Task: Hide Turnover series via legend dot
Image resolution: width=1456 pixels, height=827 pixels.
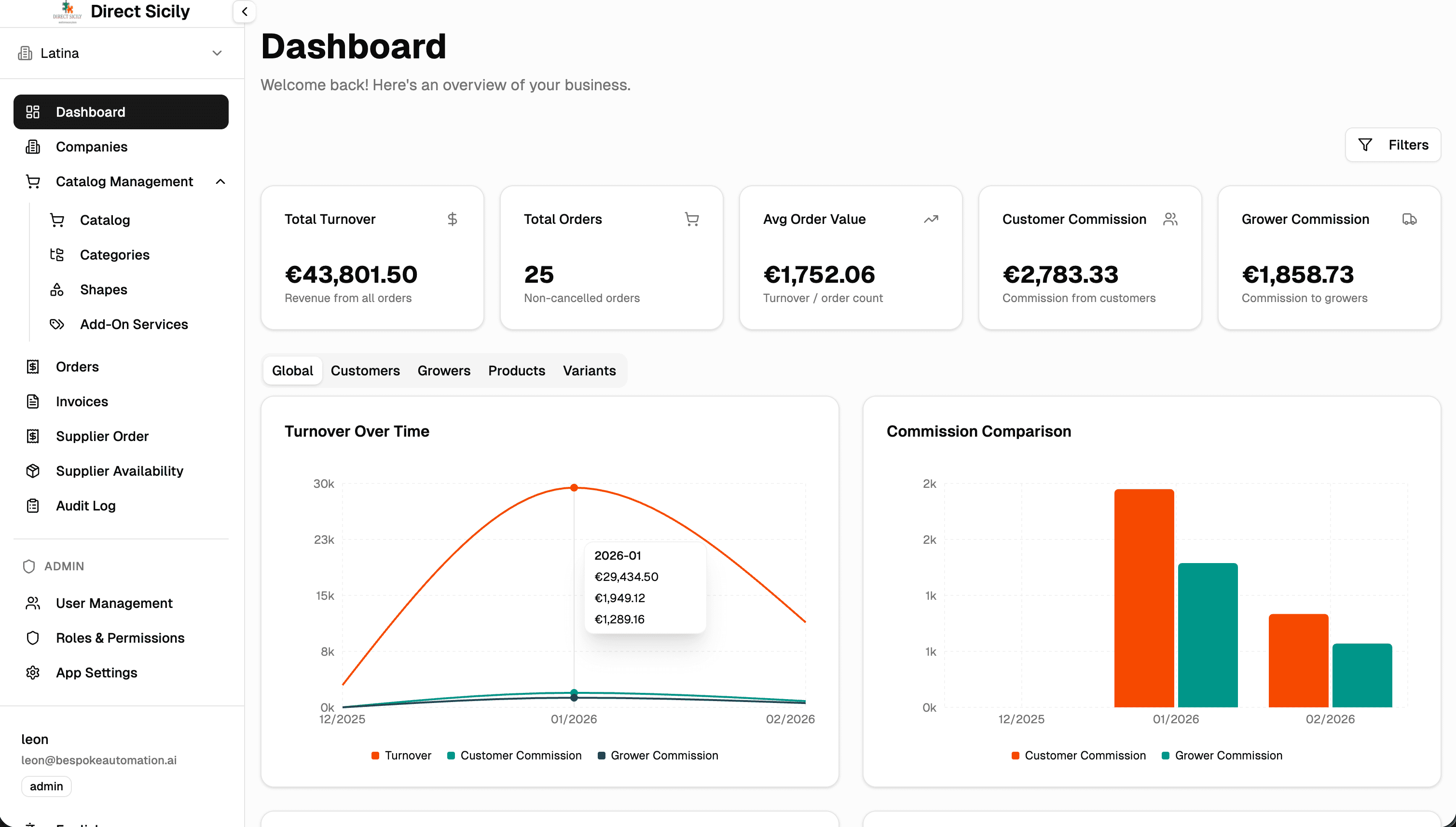Action: coord(375,755)
